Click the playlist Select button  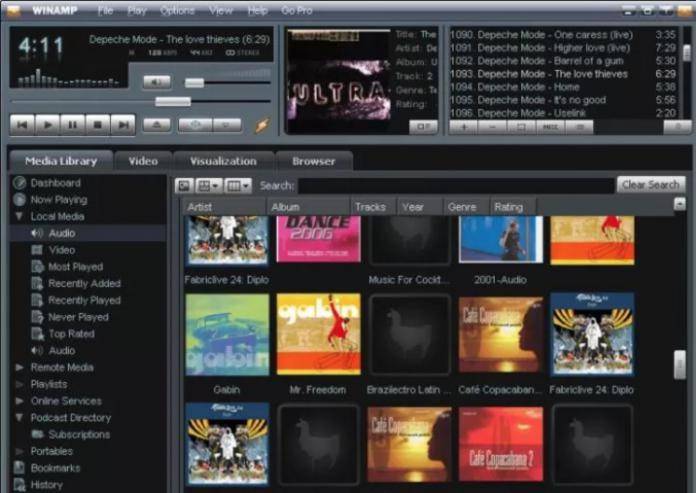tap(521, 127)
